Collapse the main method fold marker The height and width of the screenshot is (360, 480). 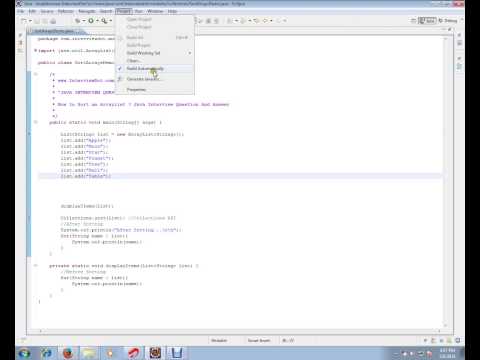[36, 122]
